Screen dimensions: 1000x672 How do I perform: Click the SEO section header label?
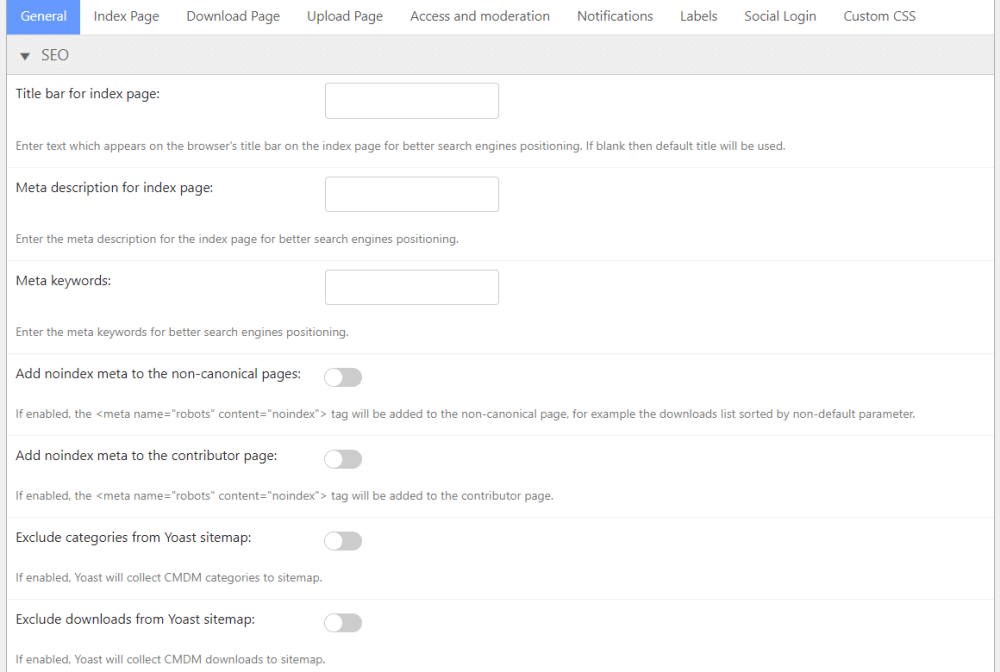[55, 56]
